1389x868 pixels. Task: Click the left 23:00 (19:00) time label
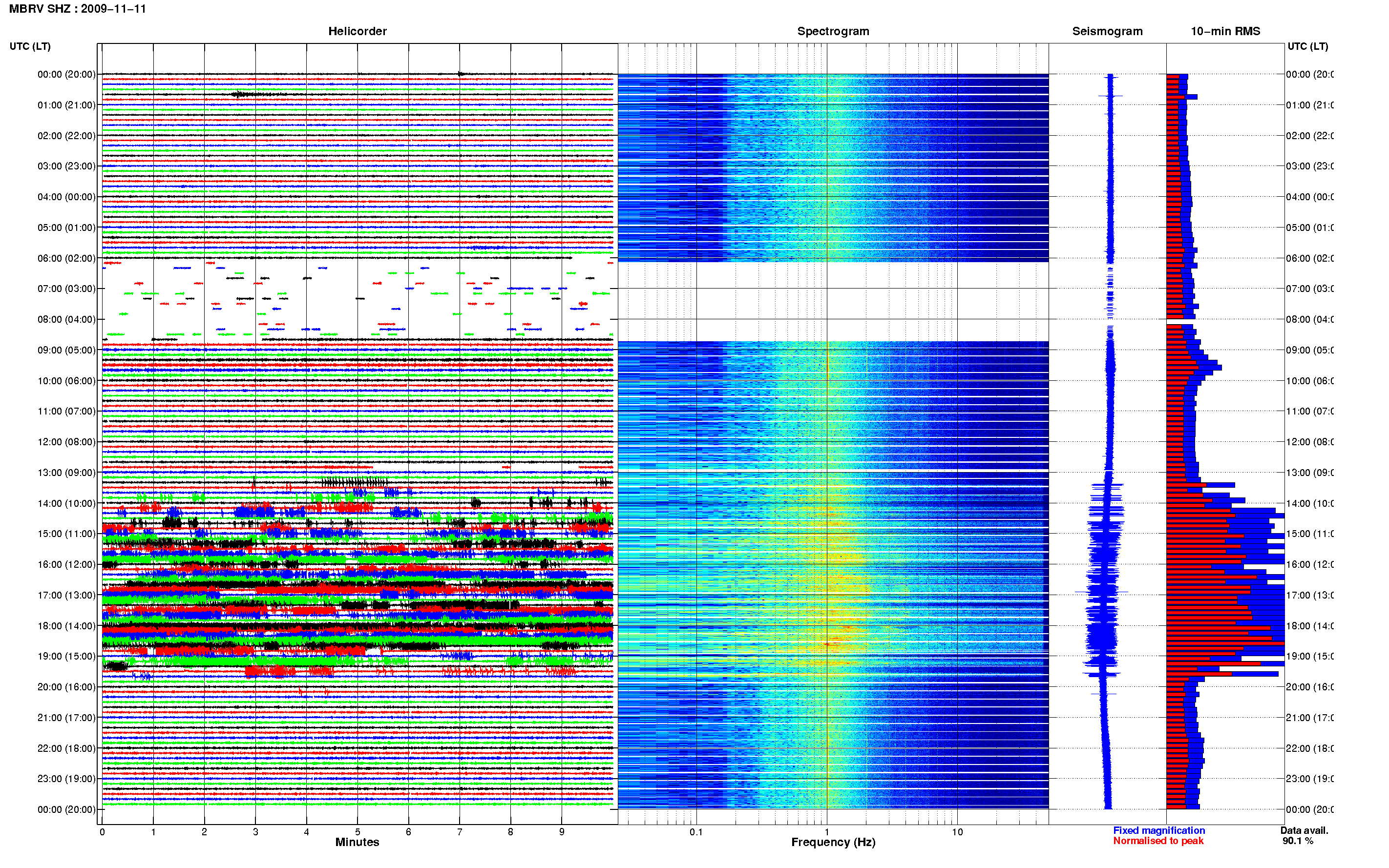pos(66,779)
